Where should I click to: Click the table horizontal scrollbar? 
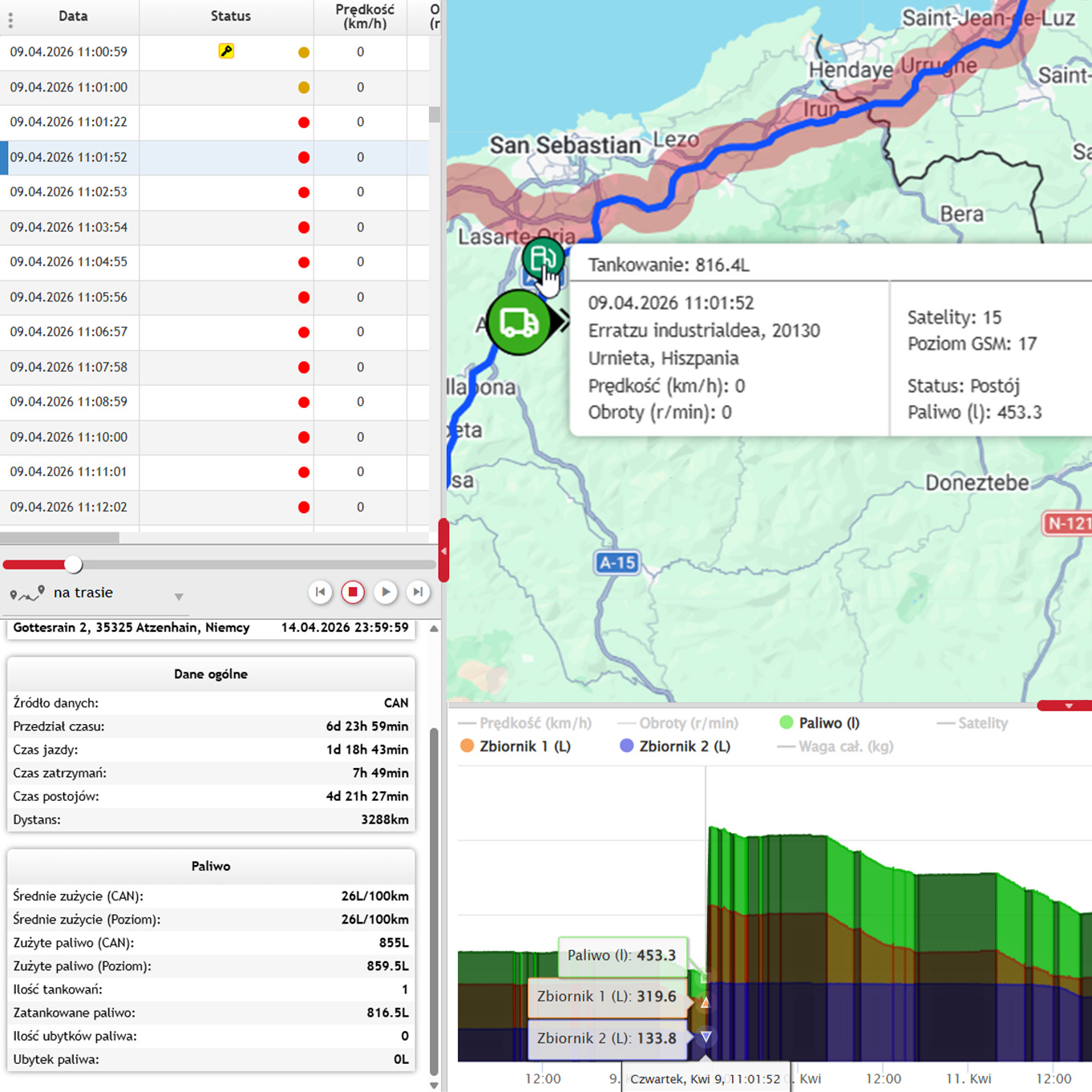pyautogui.click(x=59, y=538)
